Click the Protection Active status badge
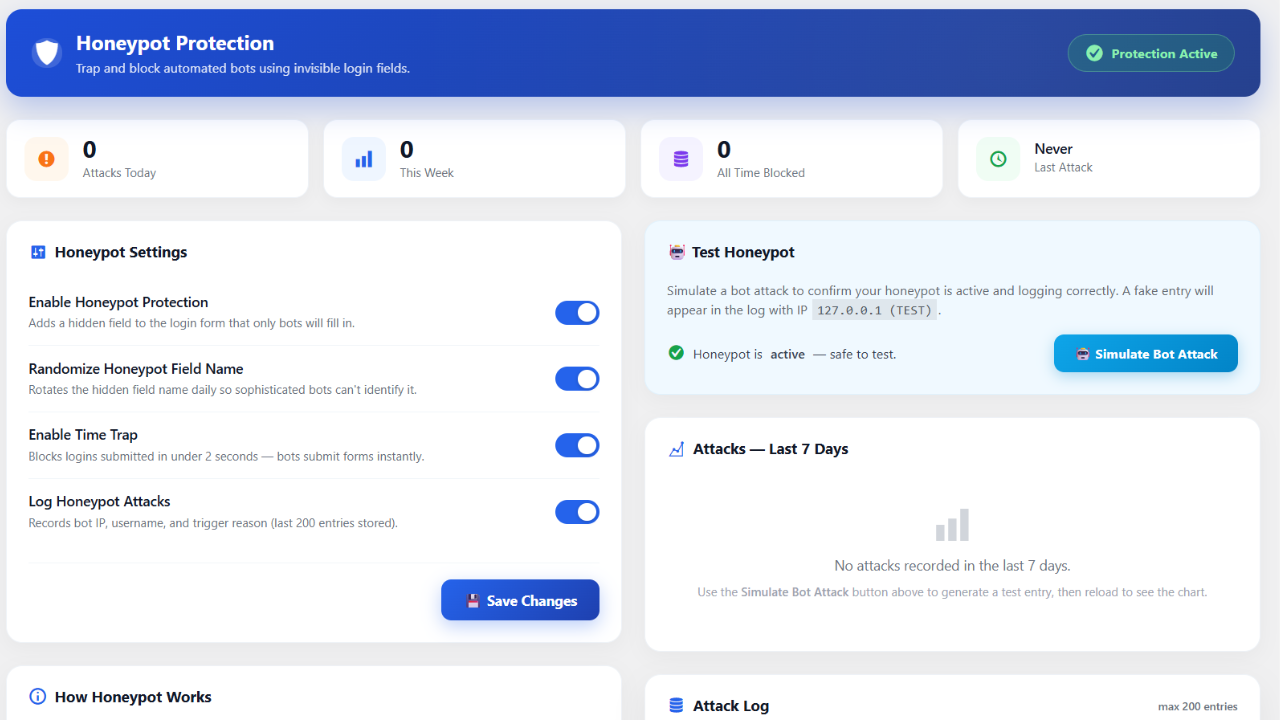The height and width of the screenshot is (720, 1280). tap(1151, 53)
